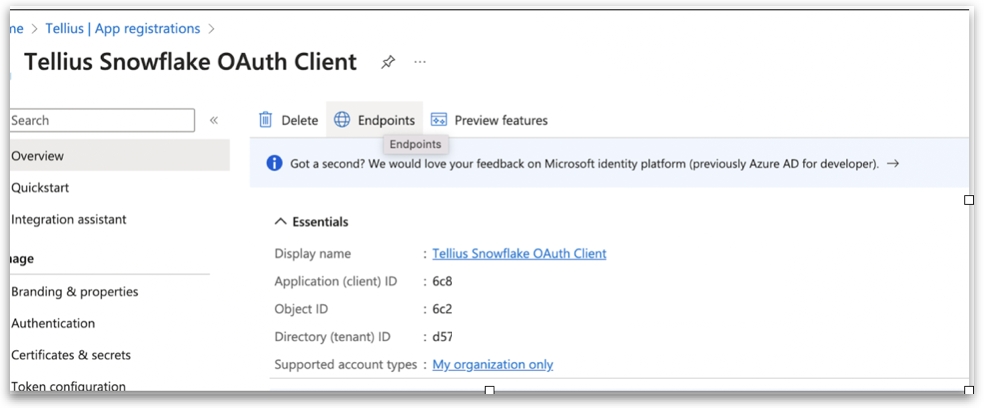Navigate to Tellius App registrations breadcrumb
Image resolution: width=984 pixels, height=408 pixels.
tap(122, 29)
